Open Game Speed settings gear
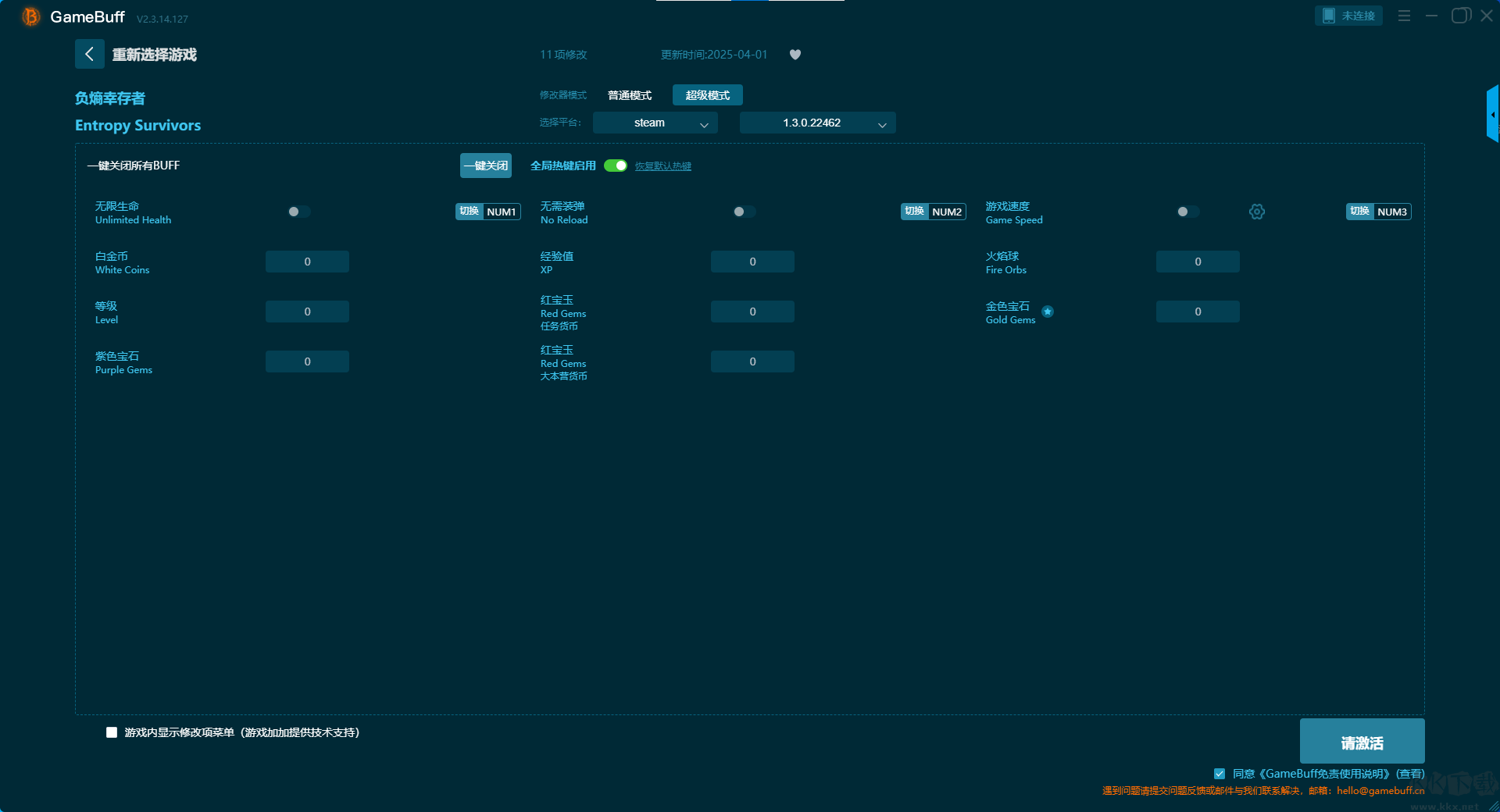The width and height of the screenshot is (1500, 812). pyautogui.click(x=1256, y=212)
